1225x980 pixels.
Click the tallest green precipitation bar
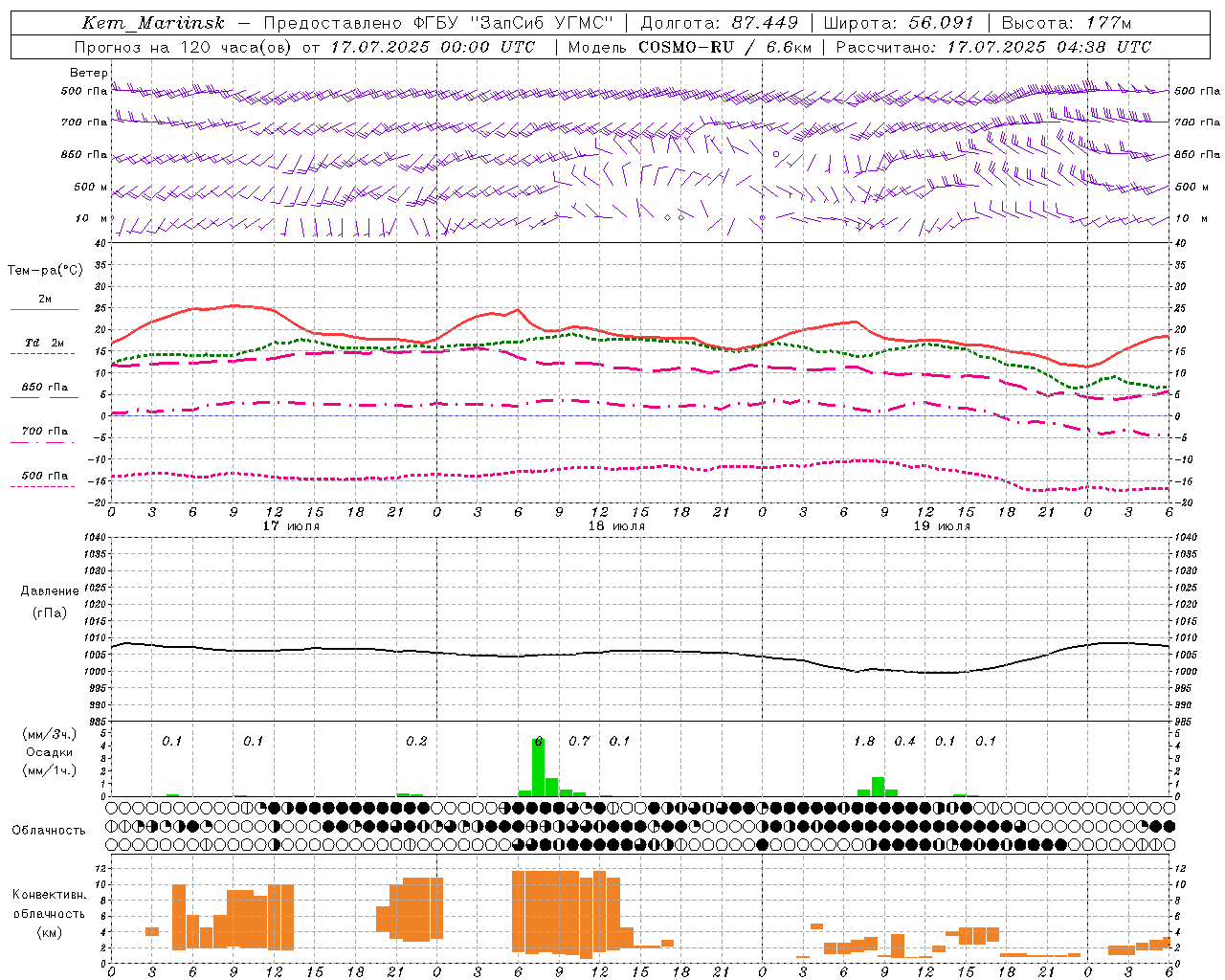[538, 767]
